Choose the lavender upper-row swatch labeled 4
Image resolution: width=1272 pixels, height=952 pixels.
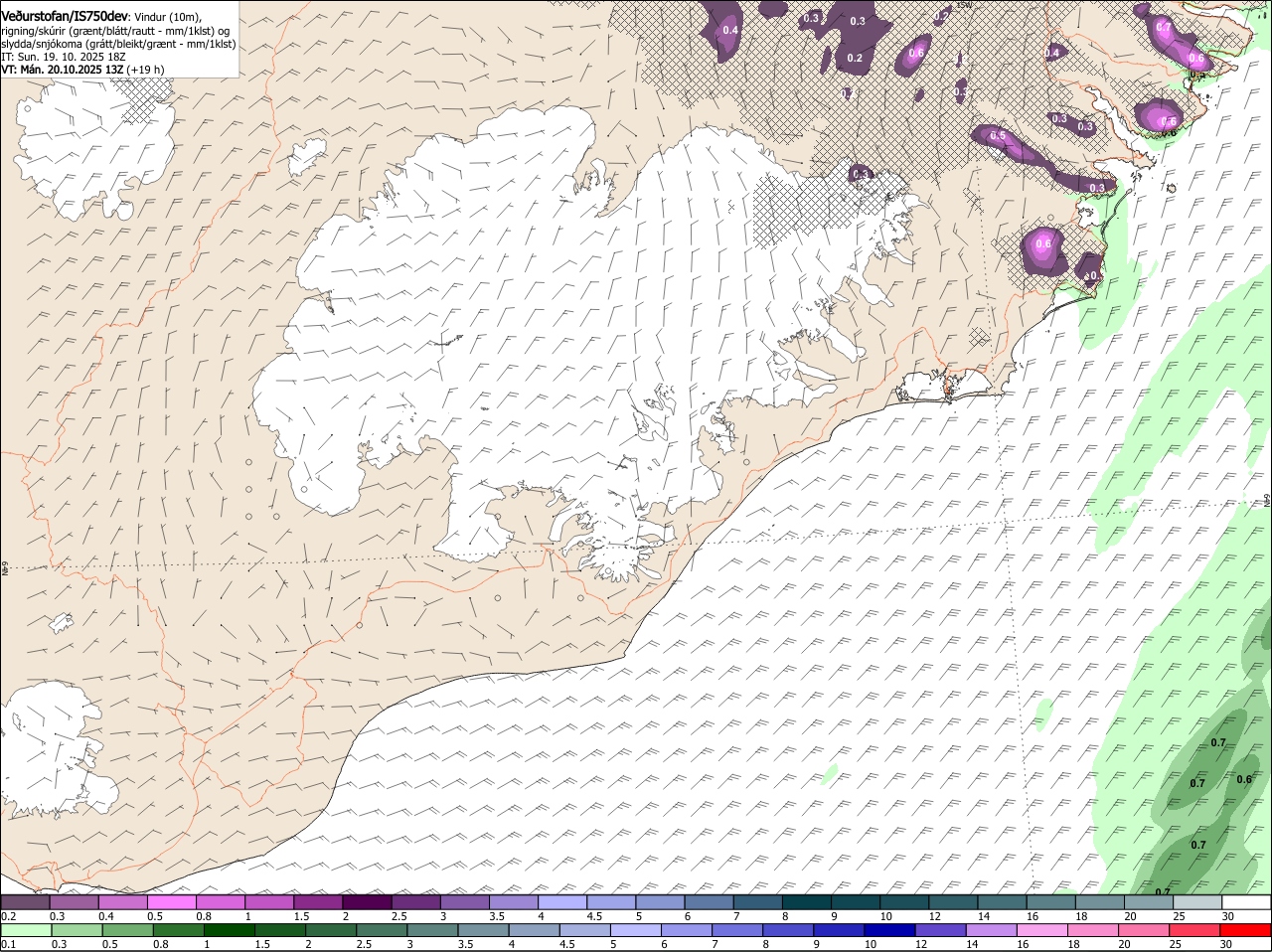tap(562, 902)
